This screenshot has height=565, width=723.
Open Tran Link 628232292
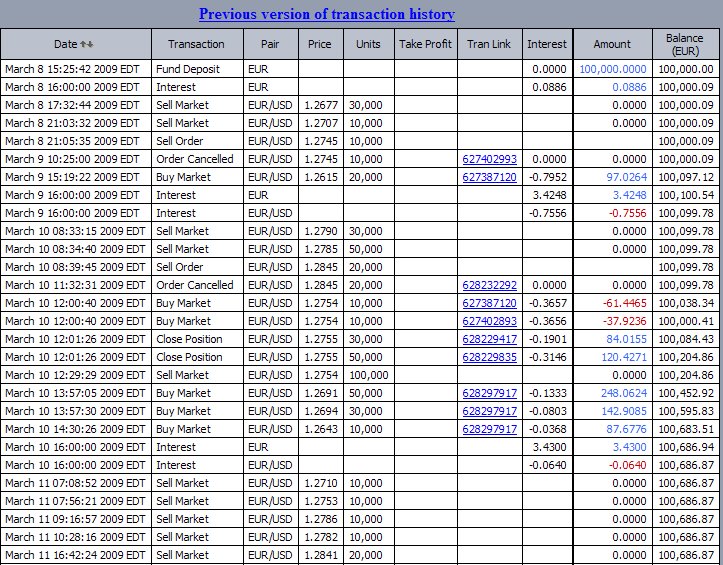coord(489,285)
